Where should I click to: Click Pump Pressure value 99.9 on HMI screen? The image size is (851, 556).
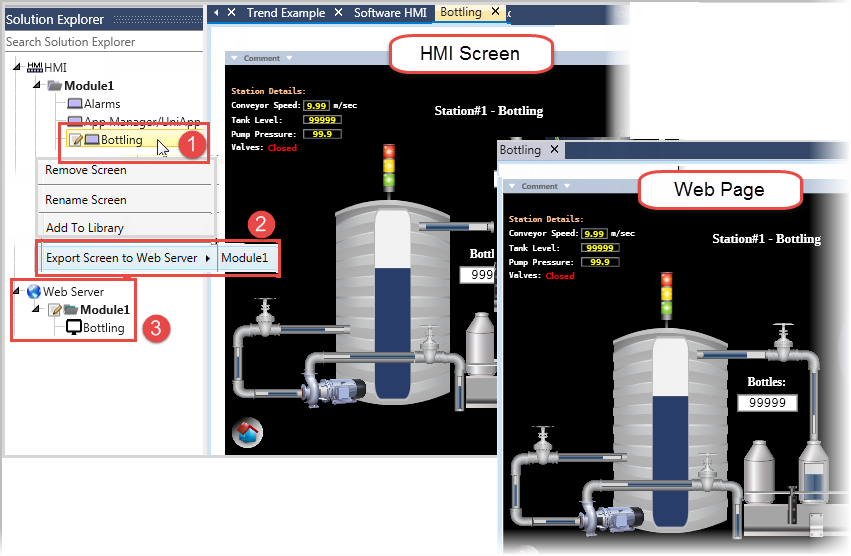coord(322,134)
